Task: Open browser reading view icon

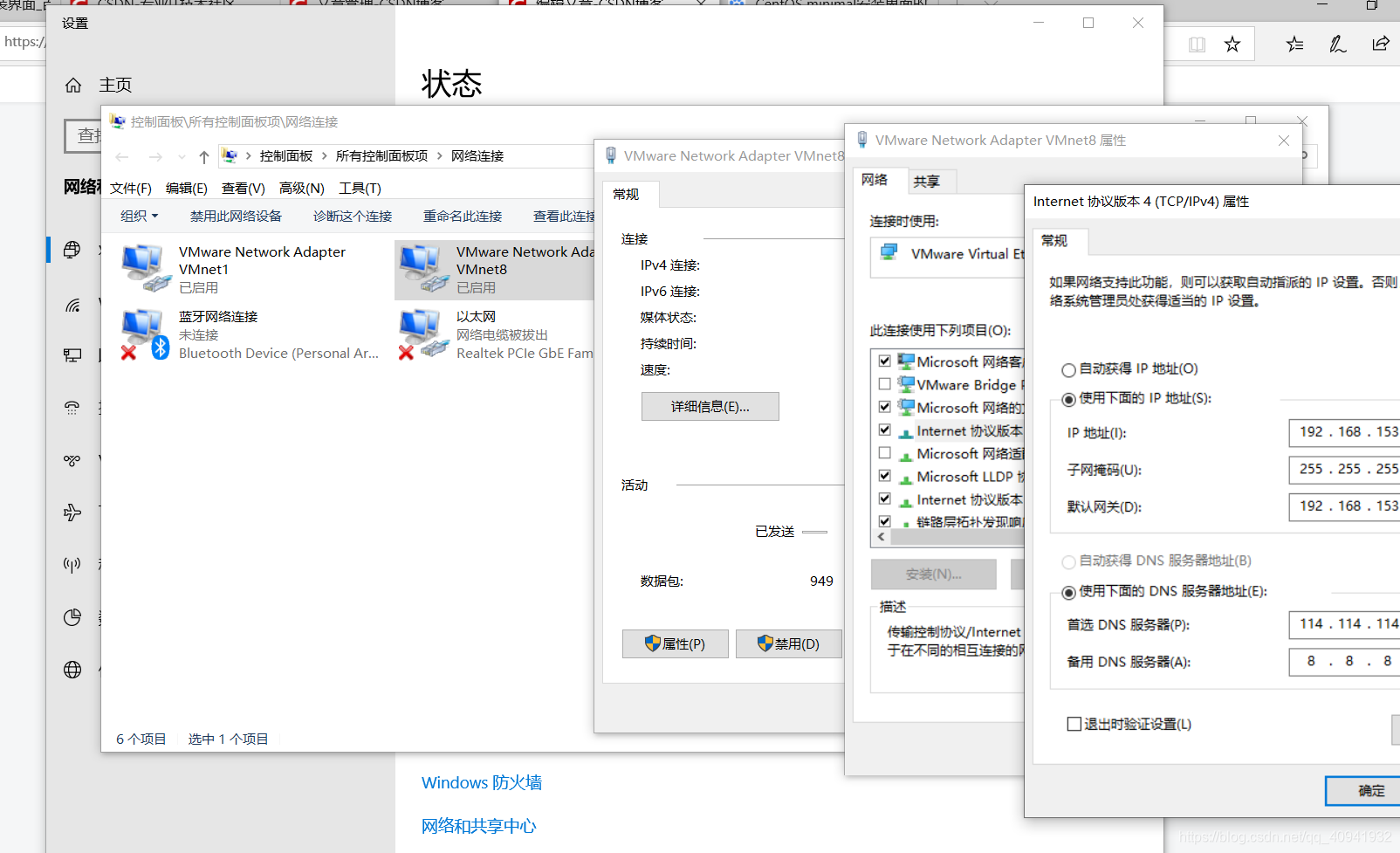Action: [1197, 45]
